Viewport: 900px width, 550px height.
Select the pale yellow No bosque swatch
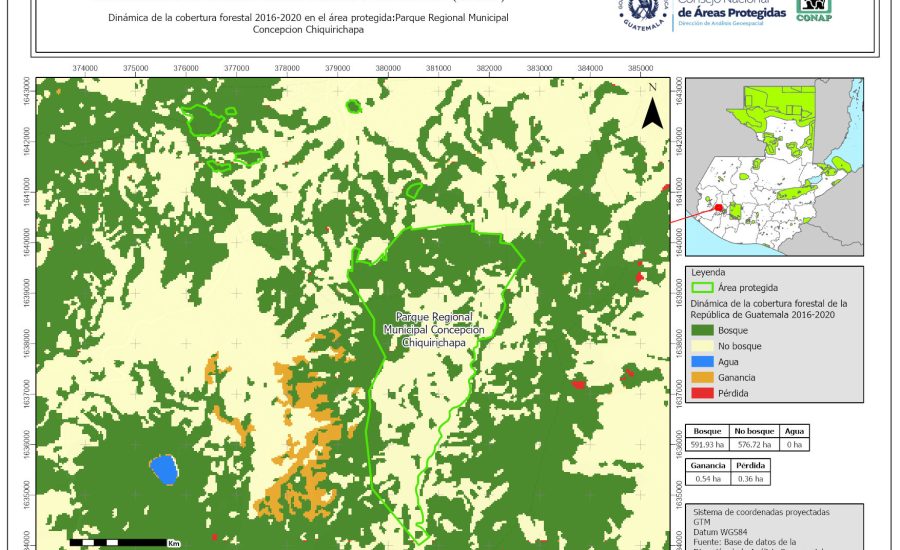pos(703,346)
